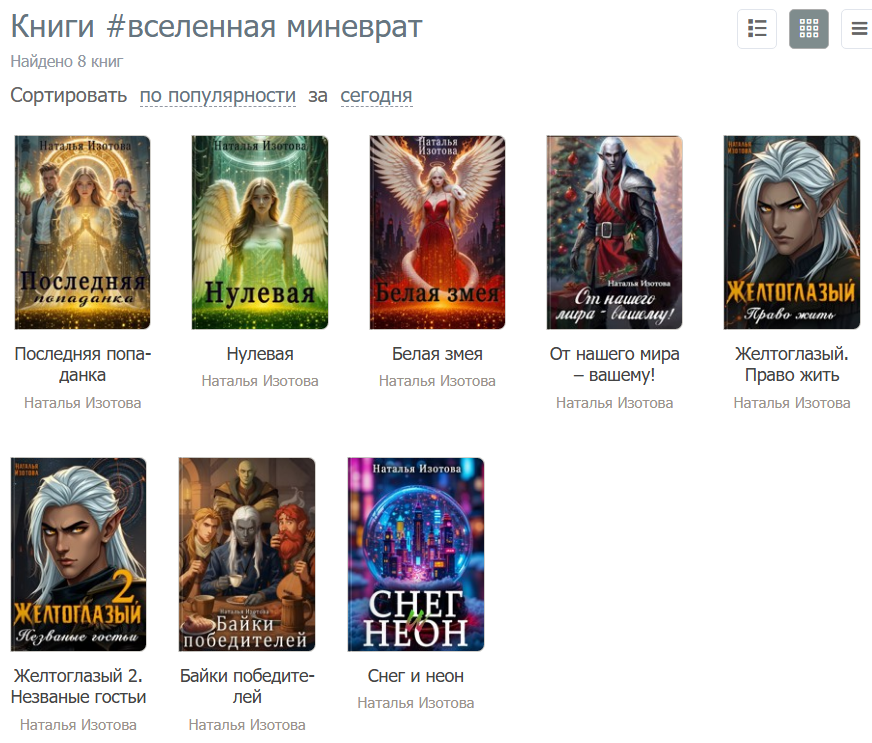
Task: Click 'Байки победителей' cover image
Action: click(x=247, y=554)
